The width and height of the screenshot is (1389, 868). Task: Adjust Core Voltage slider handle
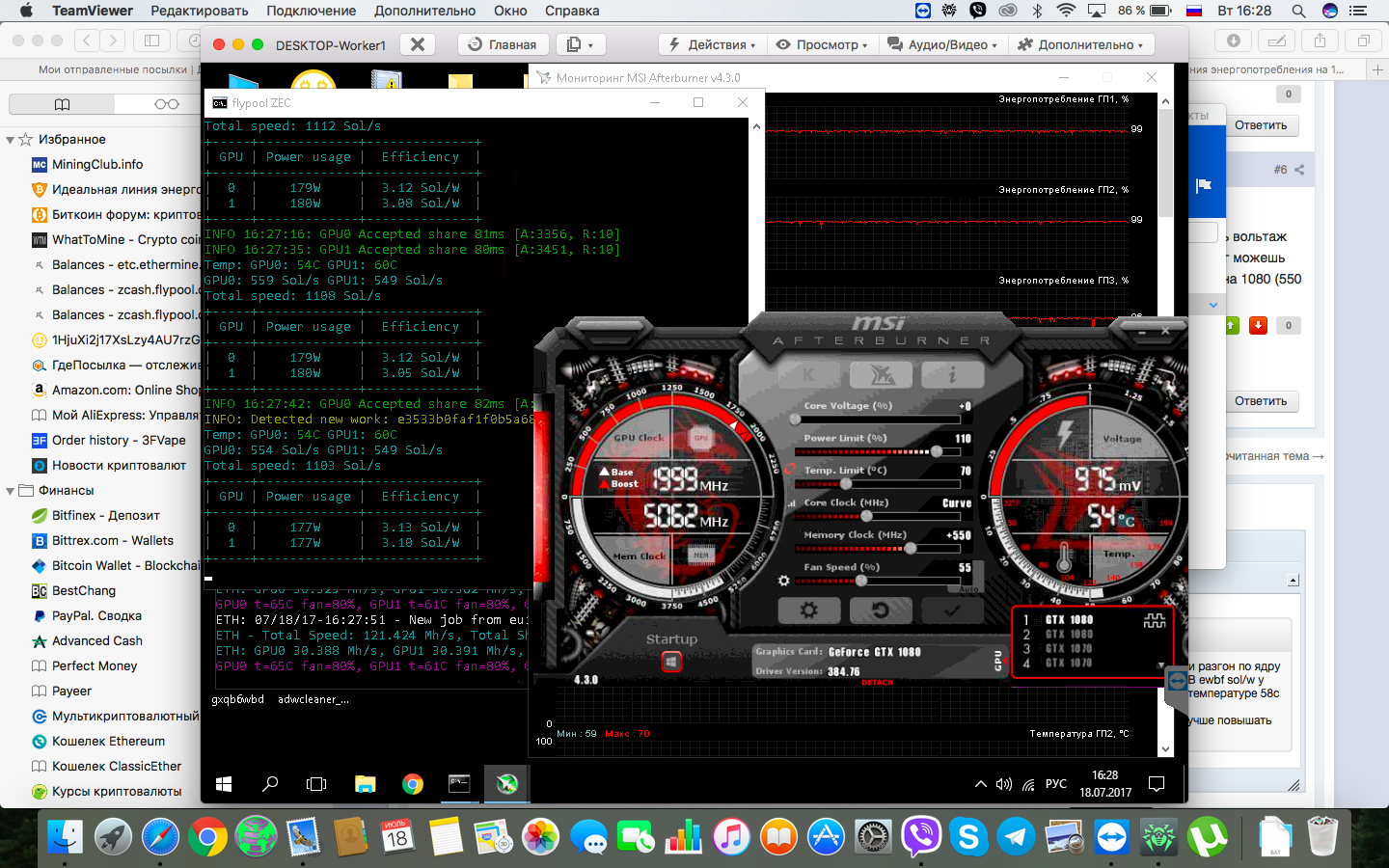(x=795, y=420)
